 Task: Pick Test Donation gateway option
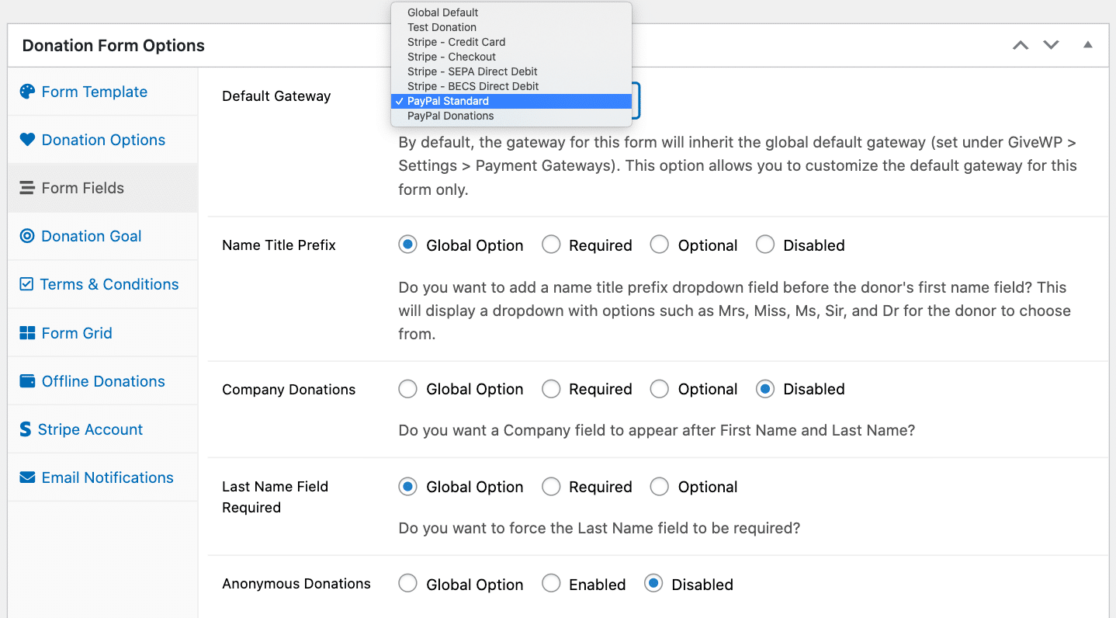click(x=442, y=27)
